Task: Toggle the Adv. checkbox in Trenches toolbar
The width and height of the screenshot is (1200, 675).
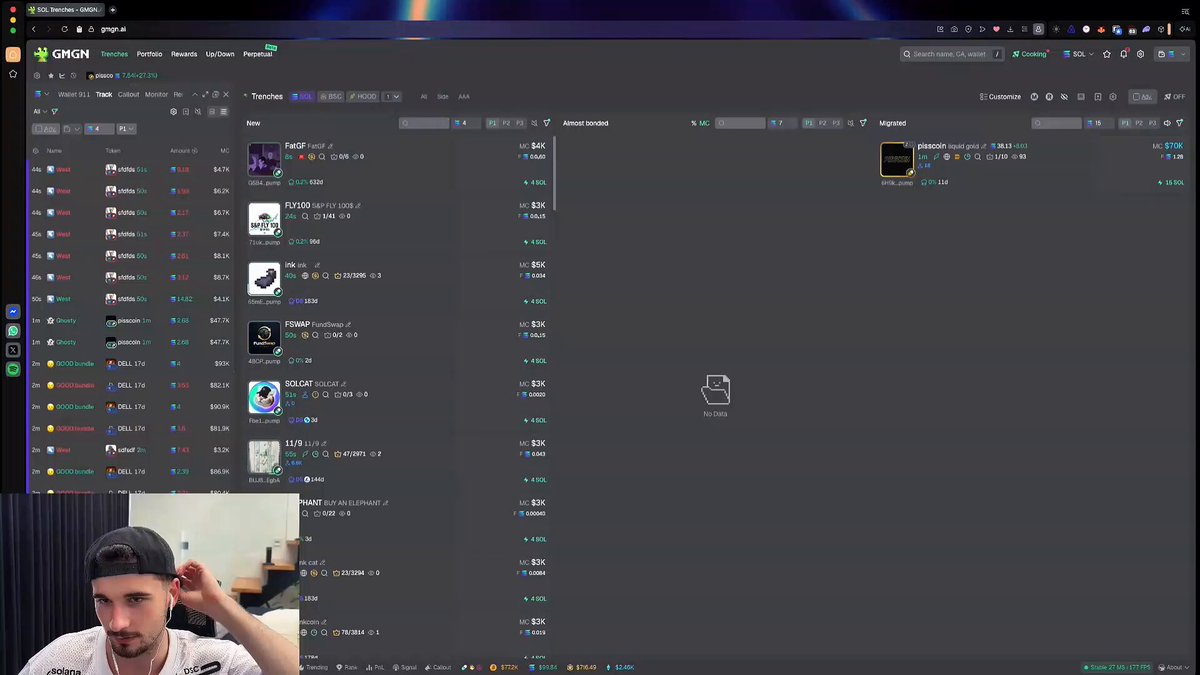Action: (x=1141, y=97)
